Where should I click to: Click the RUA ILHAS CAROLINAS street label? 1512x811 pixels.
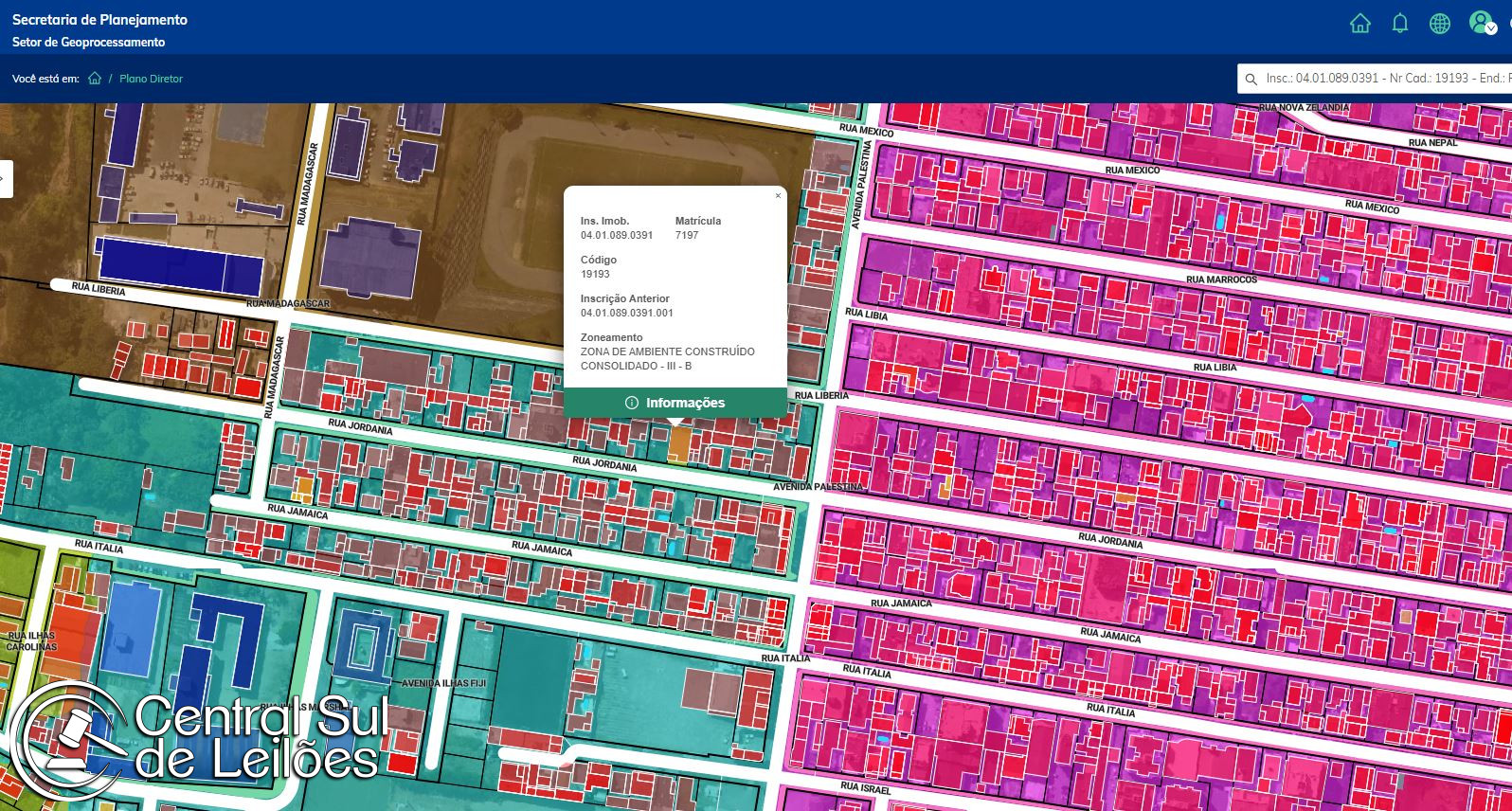[31, 641]
